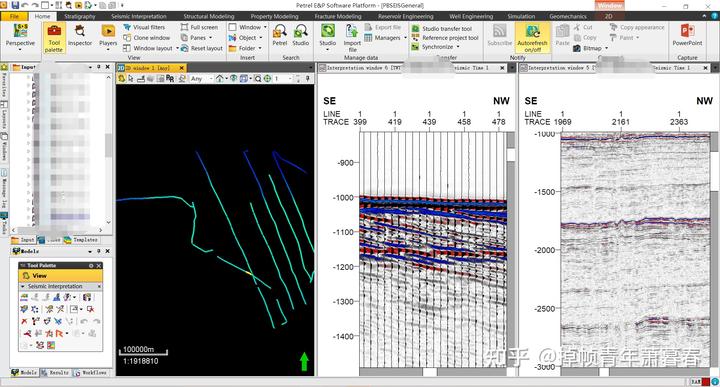
Task: Switch to the Seismic Interpretation ribbon tab
Action: coord(139,16)
